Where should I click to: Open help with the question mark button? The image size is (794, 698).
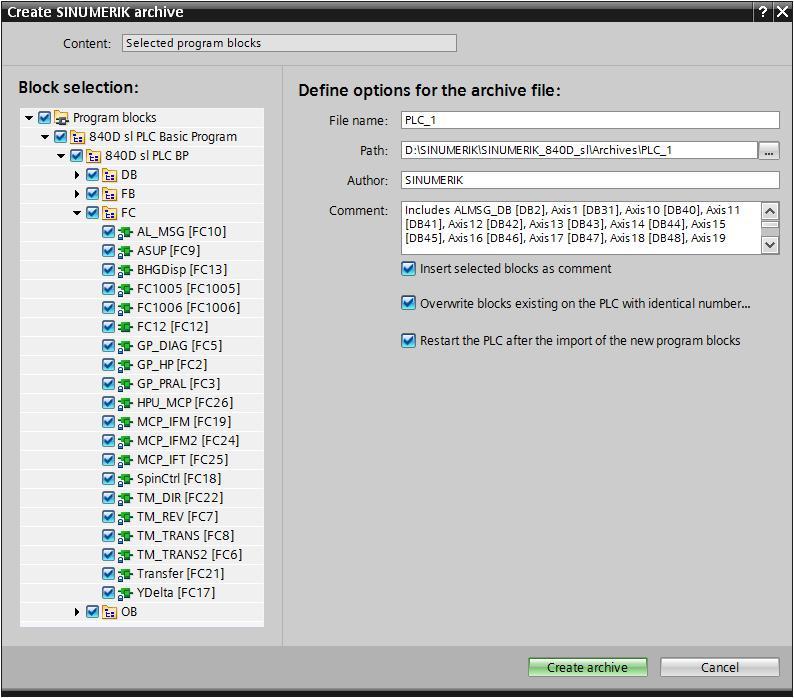coord(763,11)
